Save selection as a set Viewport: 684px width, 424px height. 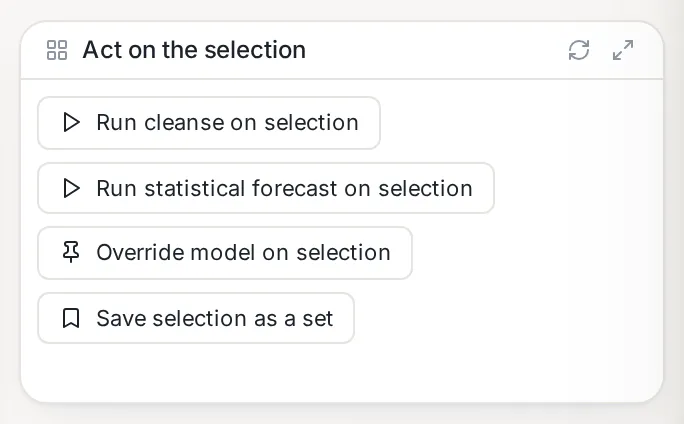tap(196, 318)
